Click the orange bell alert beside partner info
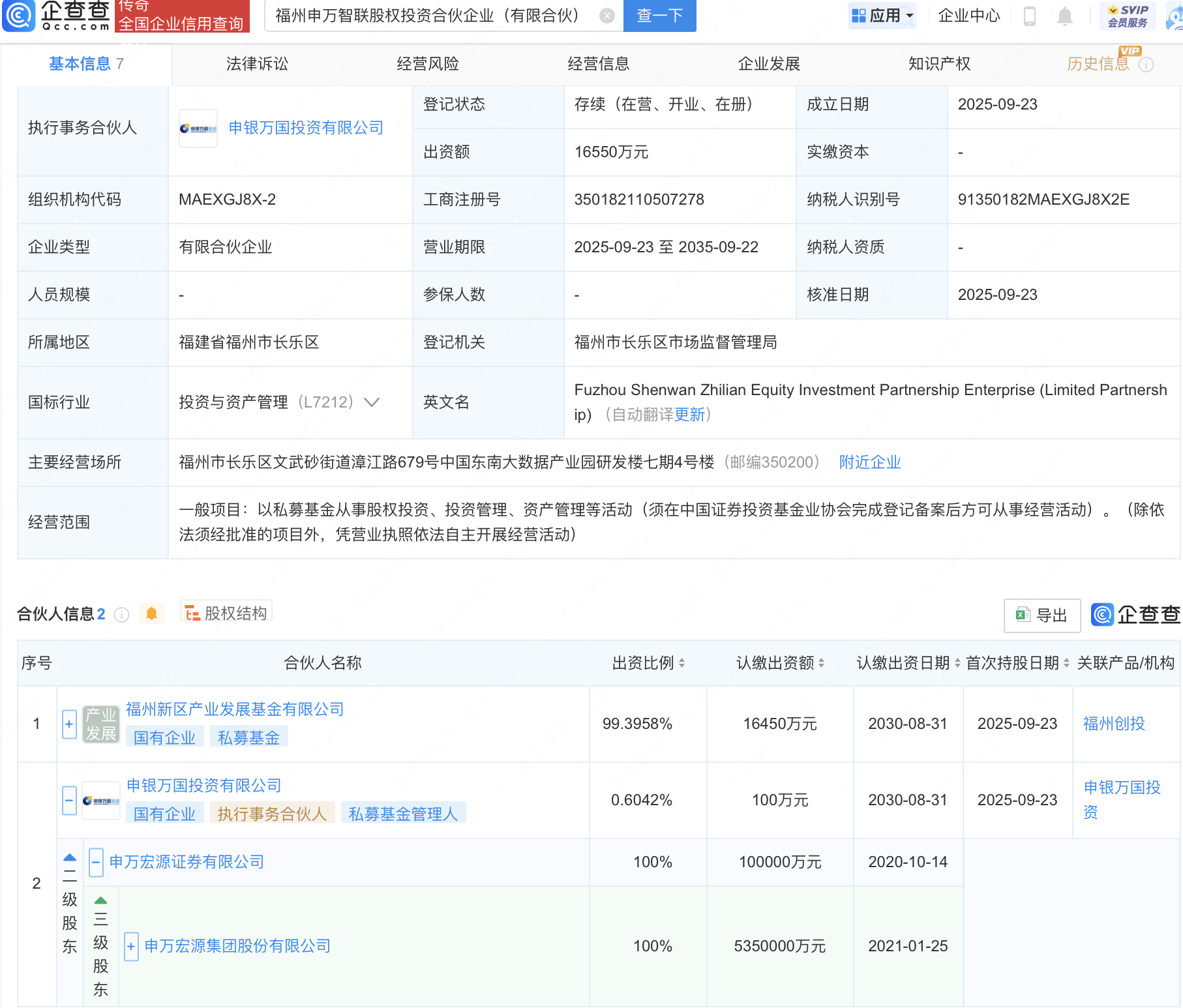The width and height of the screenshot is (1183, 1008). 151,614
